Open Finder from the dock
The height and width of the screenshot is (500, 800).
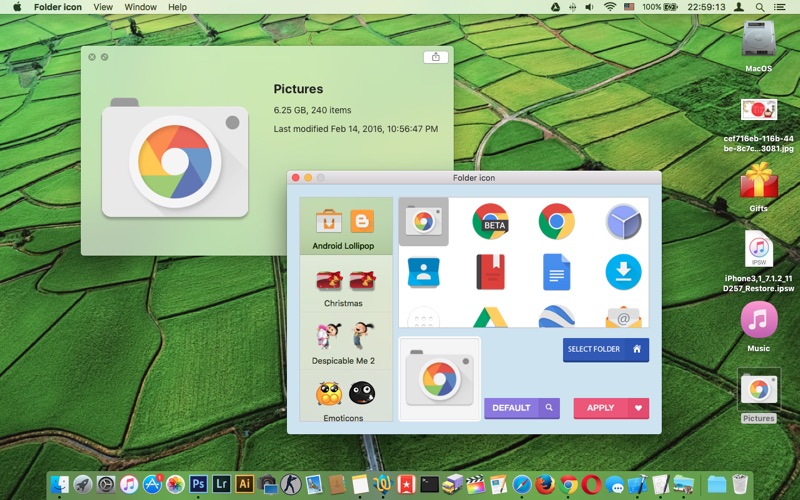click(60, 484)
